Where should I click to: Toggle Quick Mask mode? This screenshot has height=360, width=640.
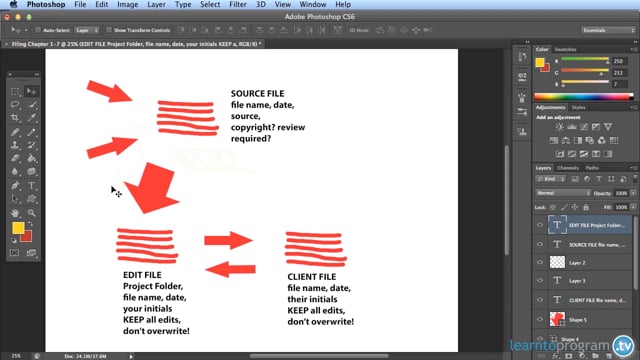click(15, 253)
